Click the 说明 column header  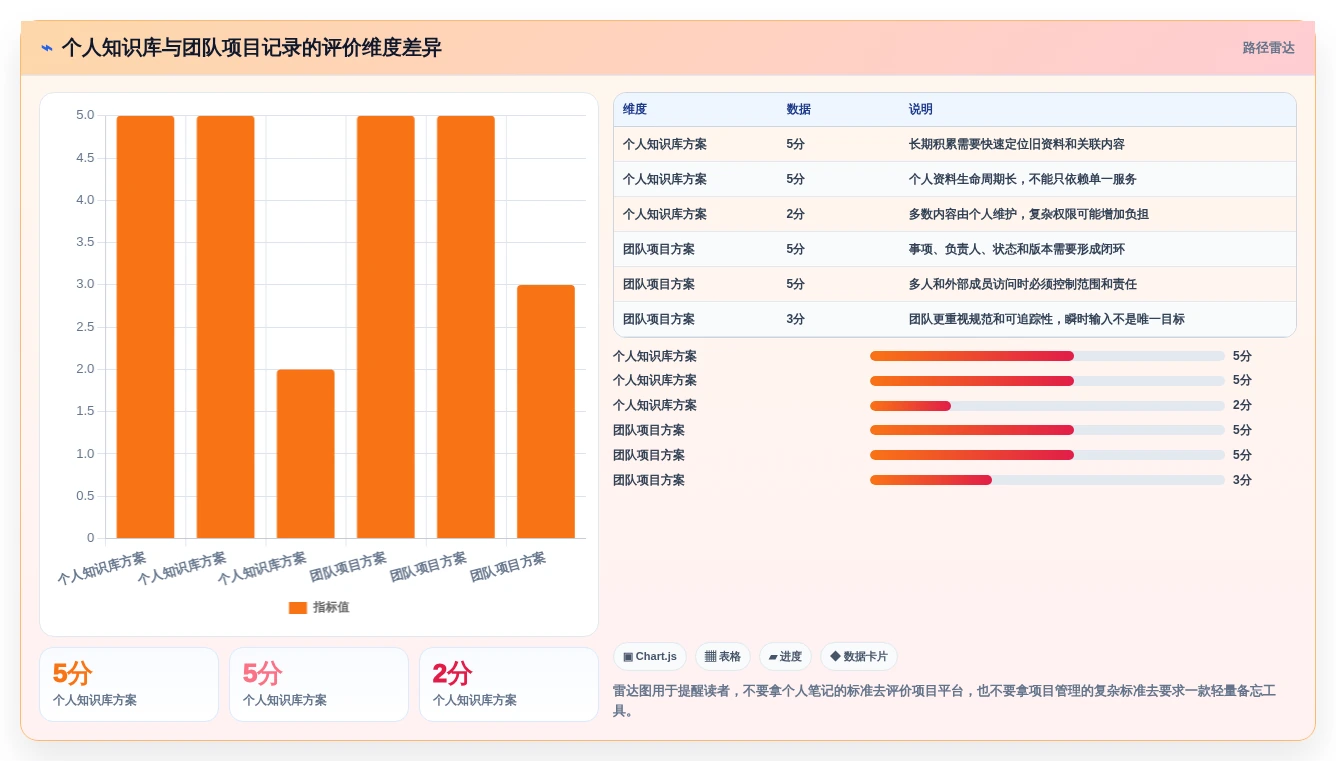click(921, 109)
